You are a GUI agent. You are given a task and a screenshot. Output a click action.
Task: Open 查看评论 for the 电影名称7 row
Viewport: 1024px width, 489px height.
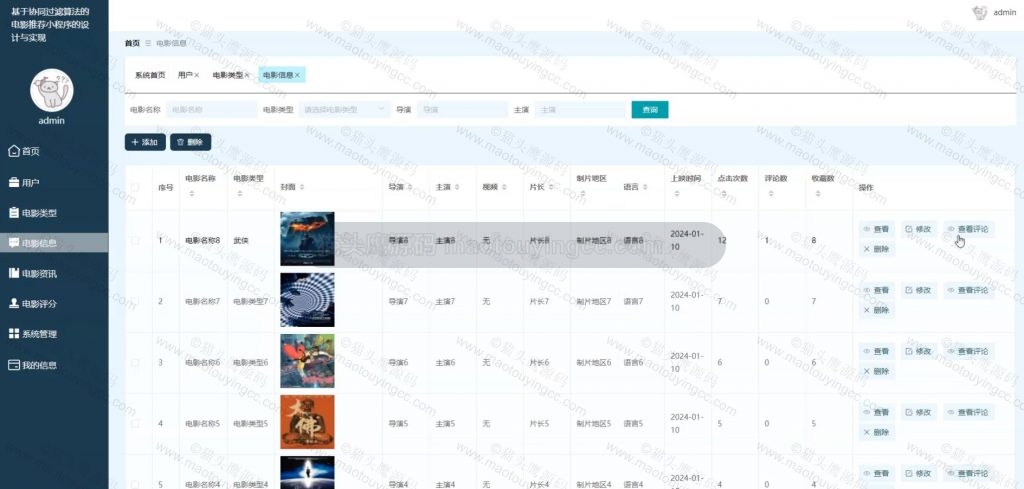tap(968, 290)
